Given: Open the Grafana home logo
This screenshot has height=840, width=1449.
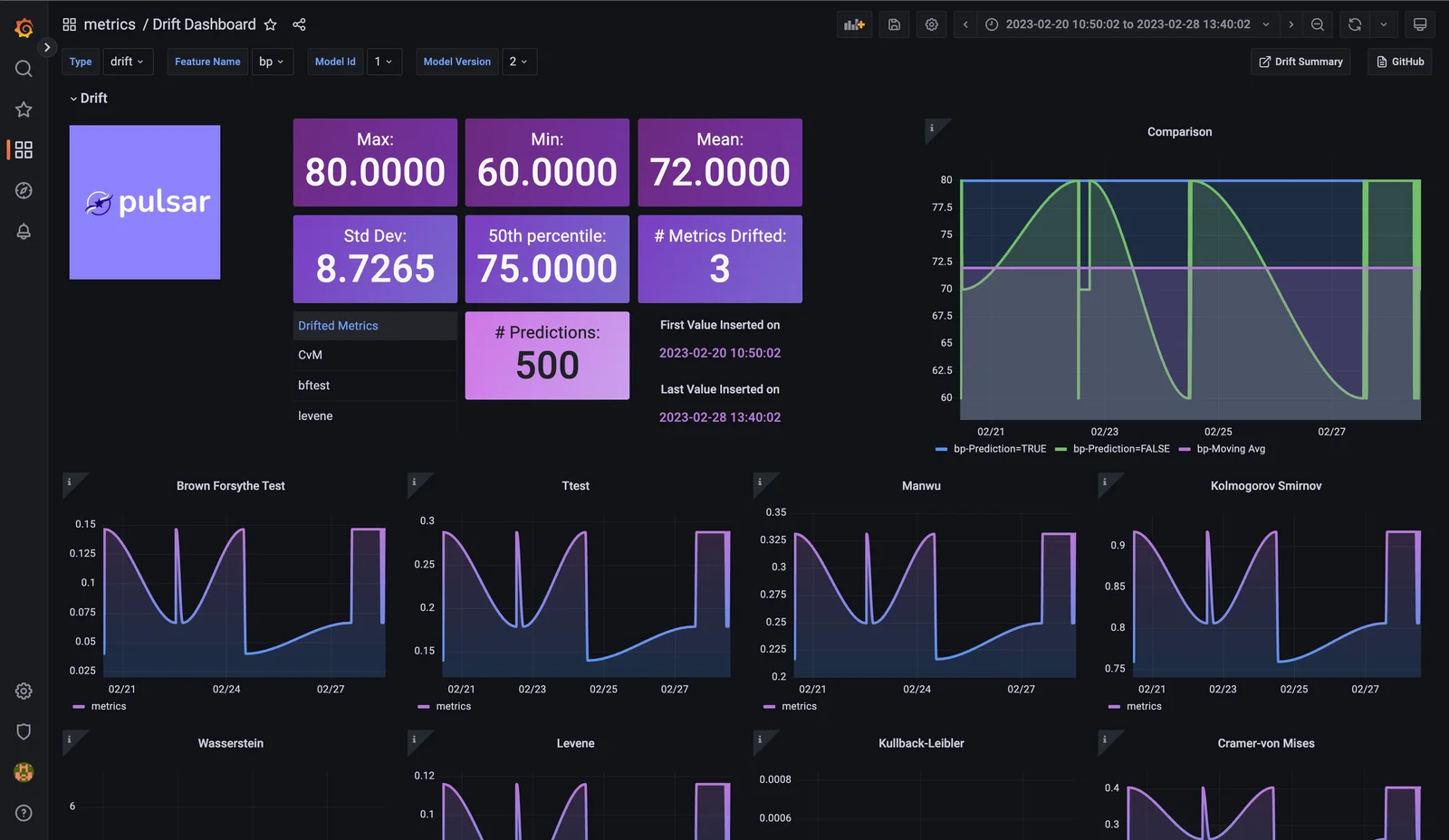Looking at the screenshot, I should point(24,28).
